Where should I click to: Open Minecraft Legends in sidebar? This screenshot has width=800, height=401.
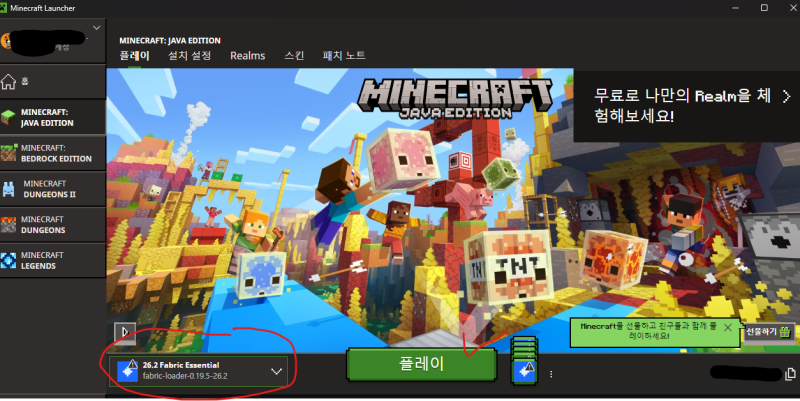pyautogui.click(x=53, y=260)
